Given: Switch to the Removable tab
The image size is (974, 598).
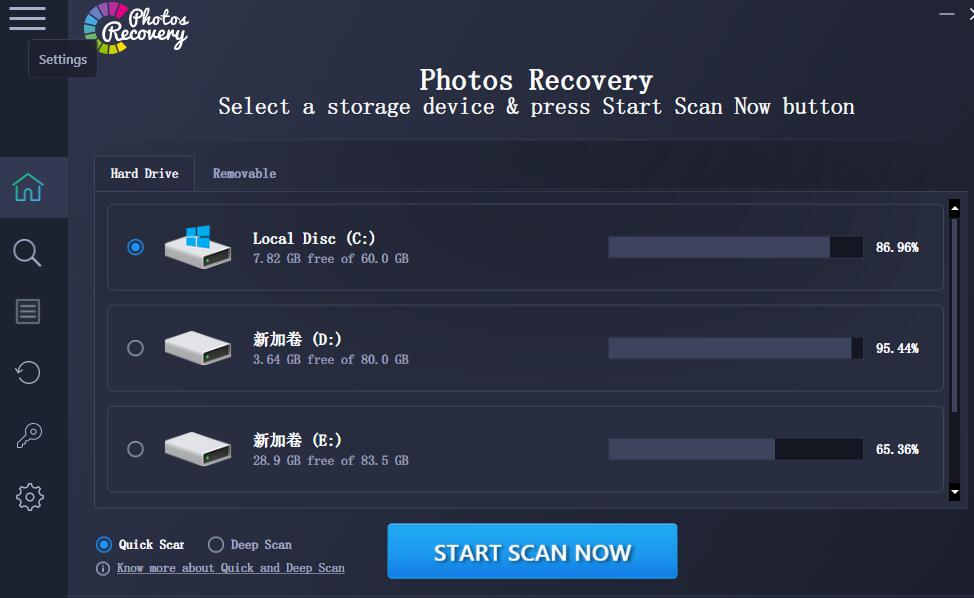Looking at the screenshot, I should tap(244, 173).
